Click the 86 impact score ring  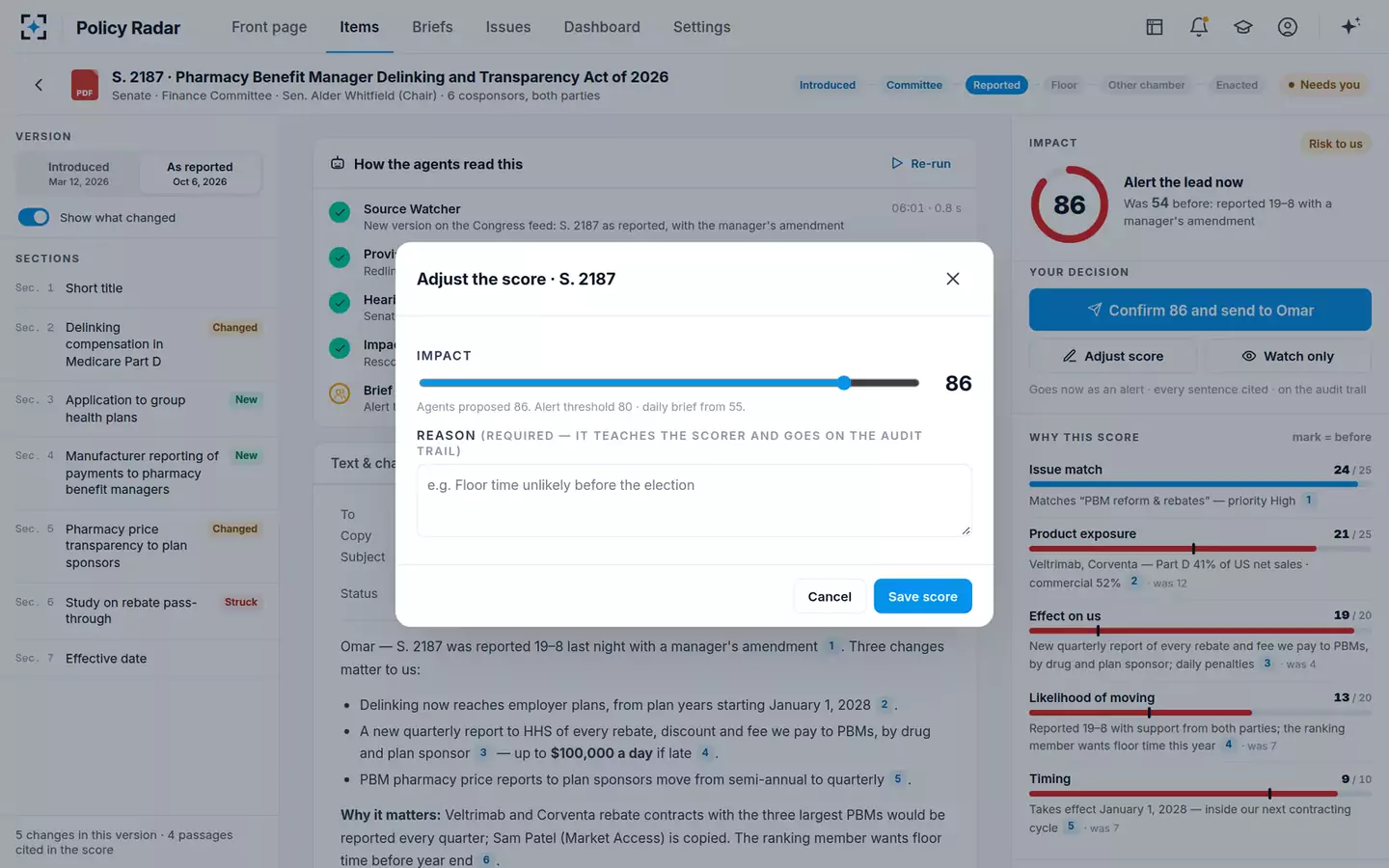(1070, 204)
